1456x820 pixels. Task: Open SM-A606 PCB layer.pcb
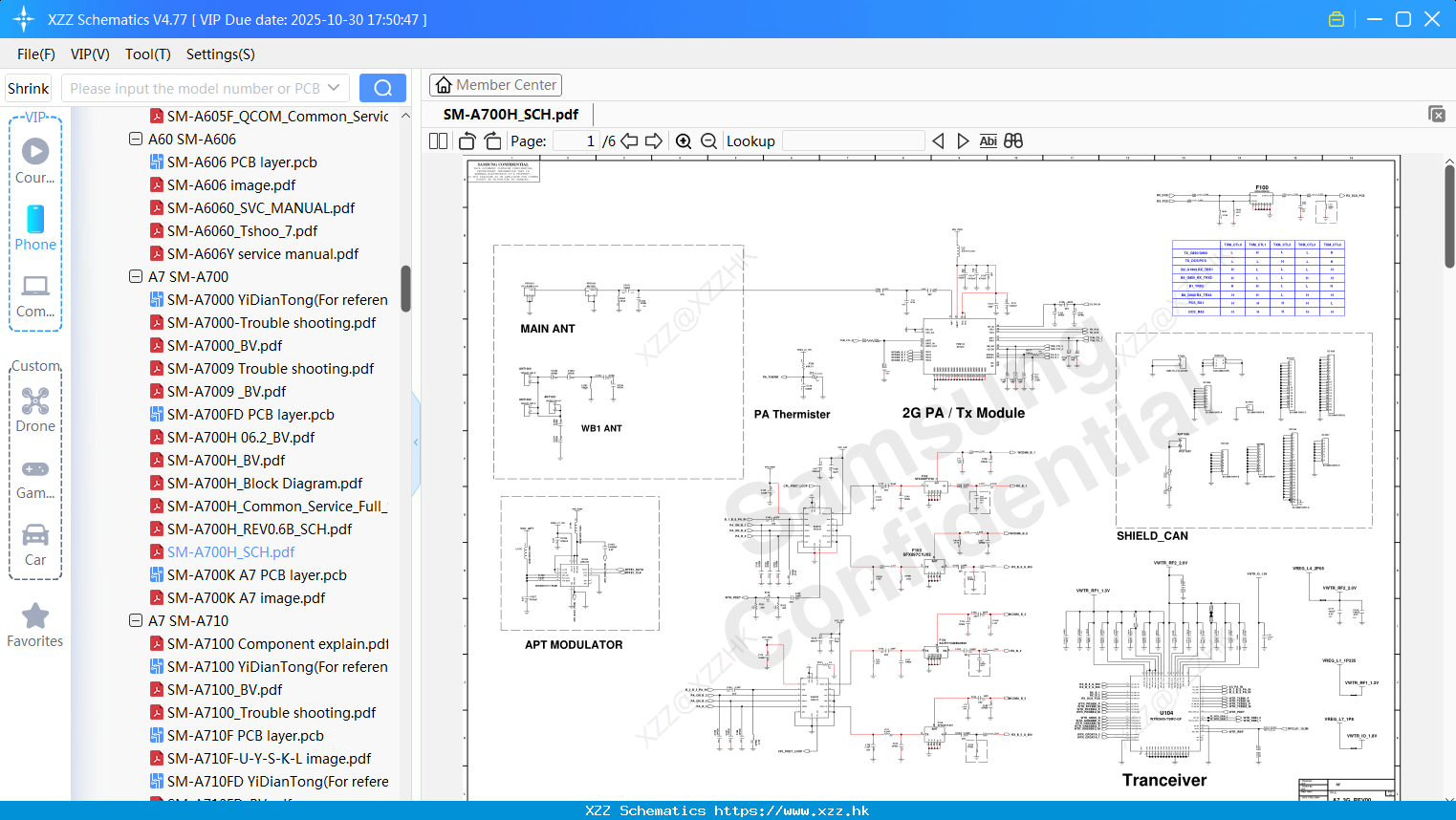click(242, 162)
